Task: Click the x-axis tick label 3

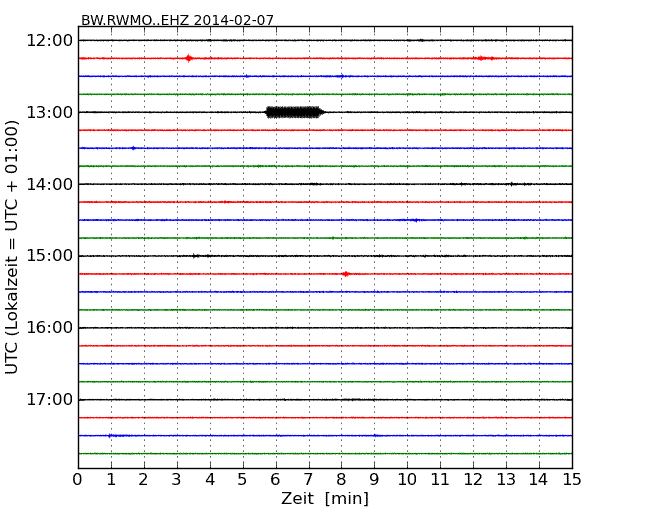Action: 177,479
